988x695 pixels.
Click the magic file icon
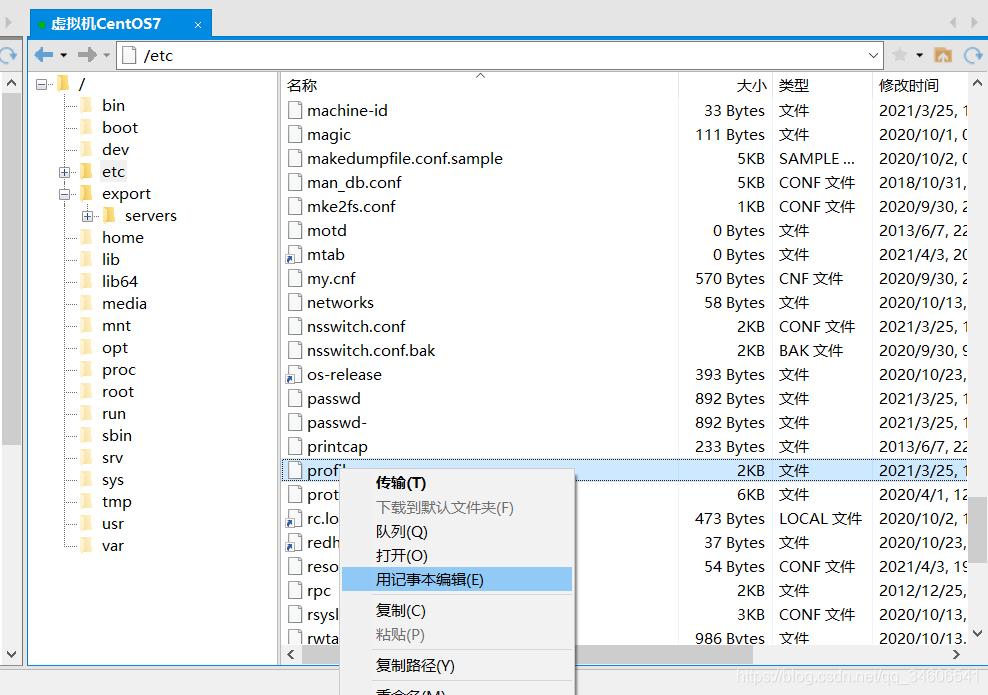coord(294,134)
